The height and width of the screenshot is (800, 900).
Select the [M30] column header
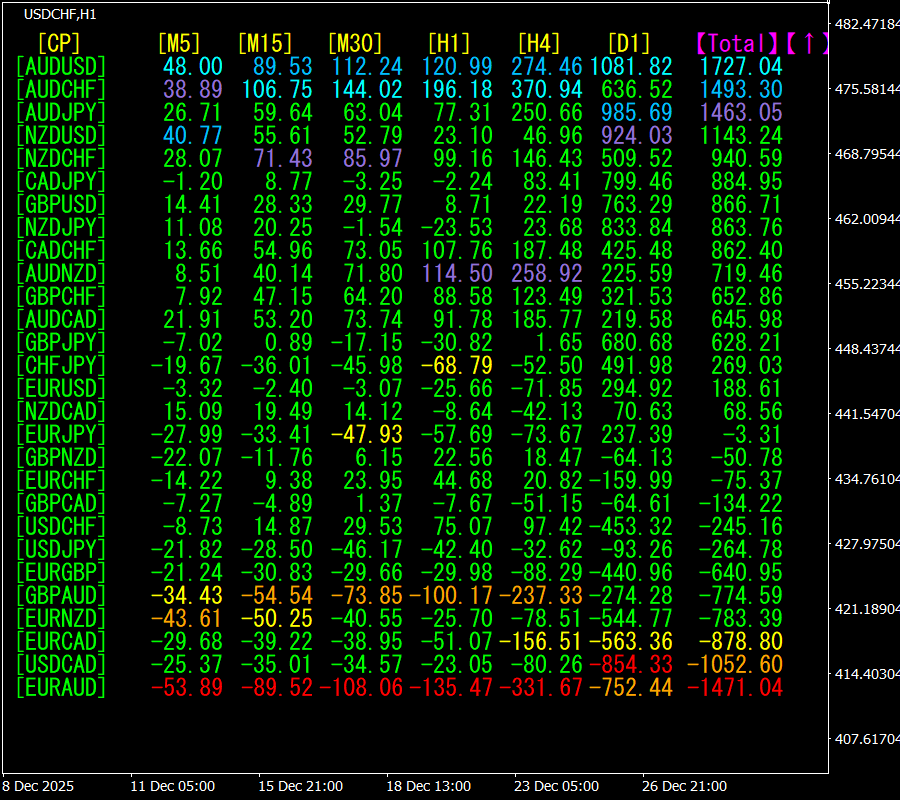[355, 44]
